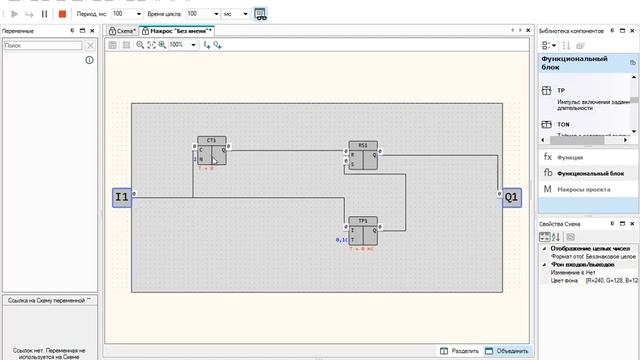The image size is (640, 360).
Task: Click the categorized view icon in properties
Action: coord(544,237)
